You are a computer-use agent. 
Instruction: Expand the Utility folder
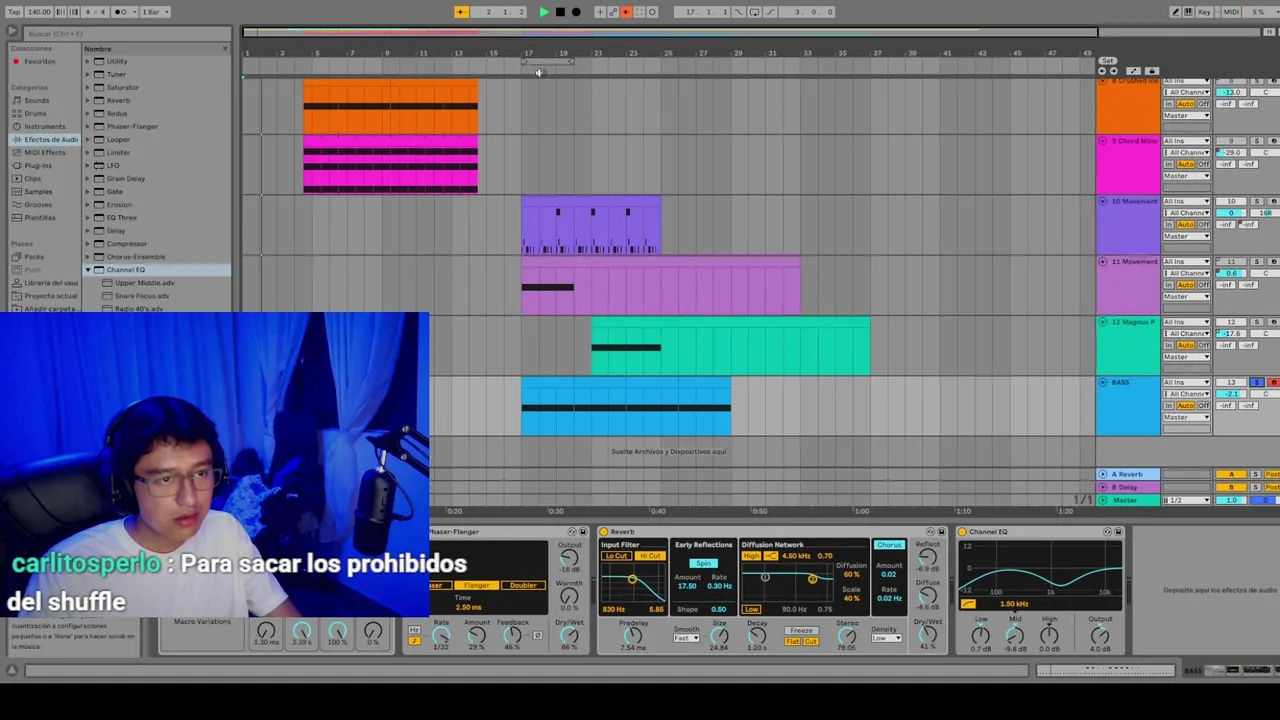(x=87, y=61)
